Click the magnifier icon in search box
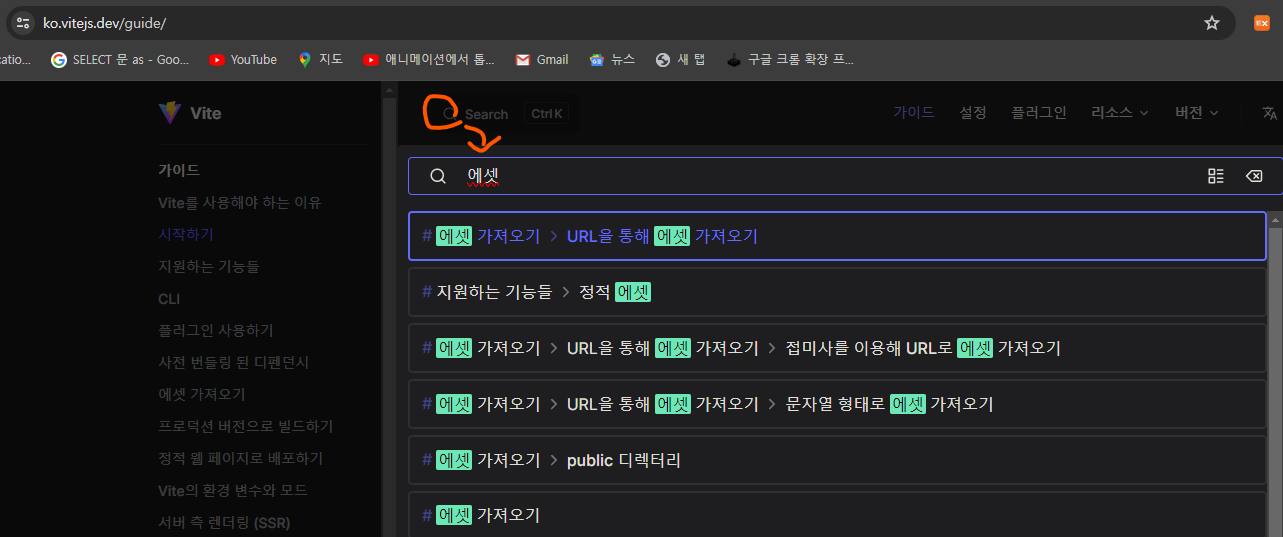The width and height of the screenshot is (1283, 537). pyautogui.click(x=438, y=176)
